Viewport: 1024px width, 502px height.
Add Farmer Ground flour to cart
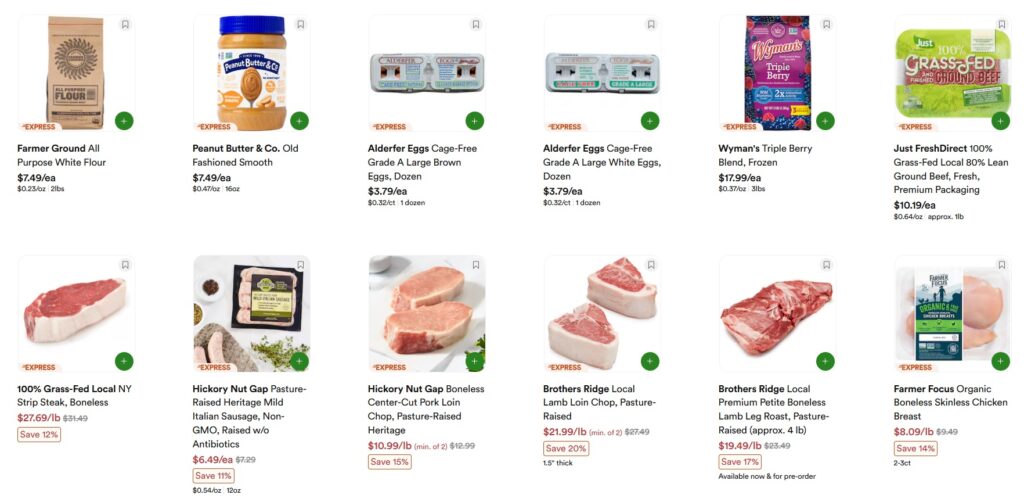point(124,121)
